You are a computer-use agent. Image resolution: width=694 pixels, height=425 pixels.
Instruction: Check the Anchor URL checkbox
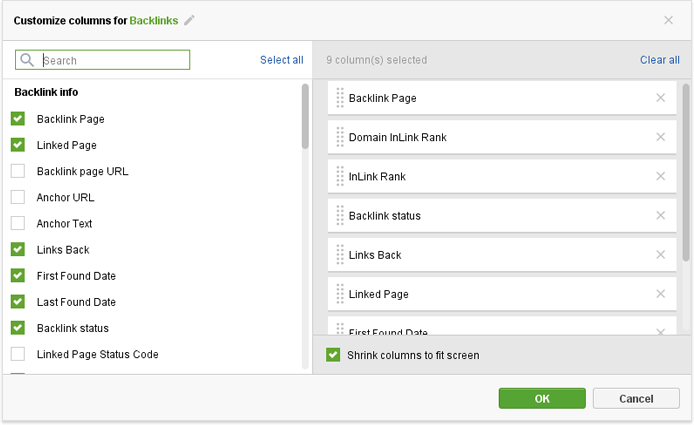pyautogui.click(x=18, y=197)
